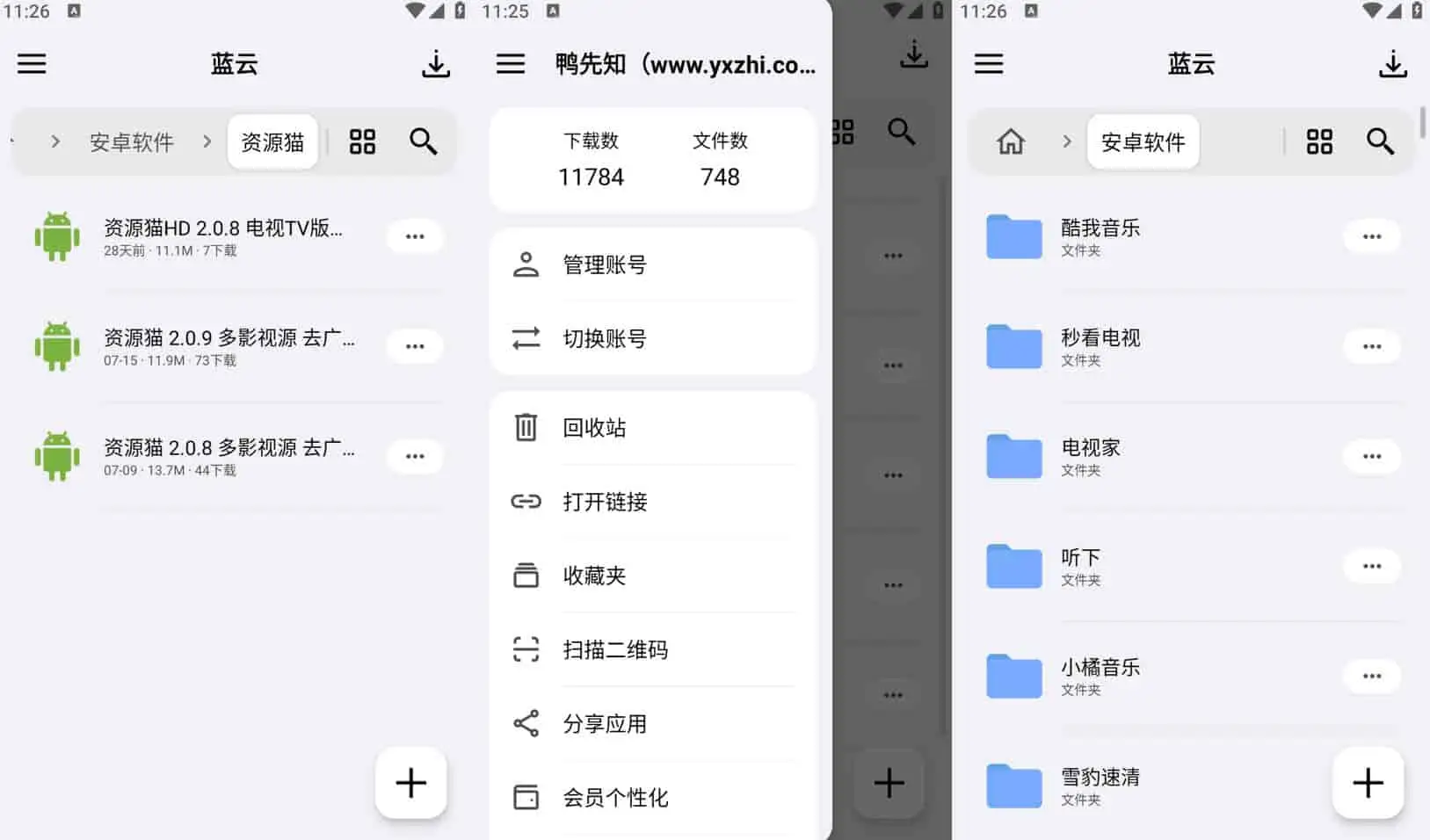
Task: Tap 切换账号 to switch account
Action: [x=605, y=339]
